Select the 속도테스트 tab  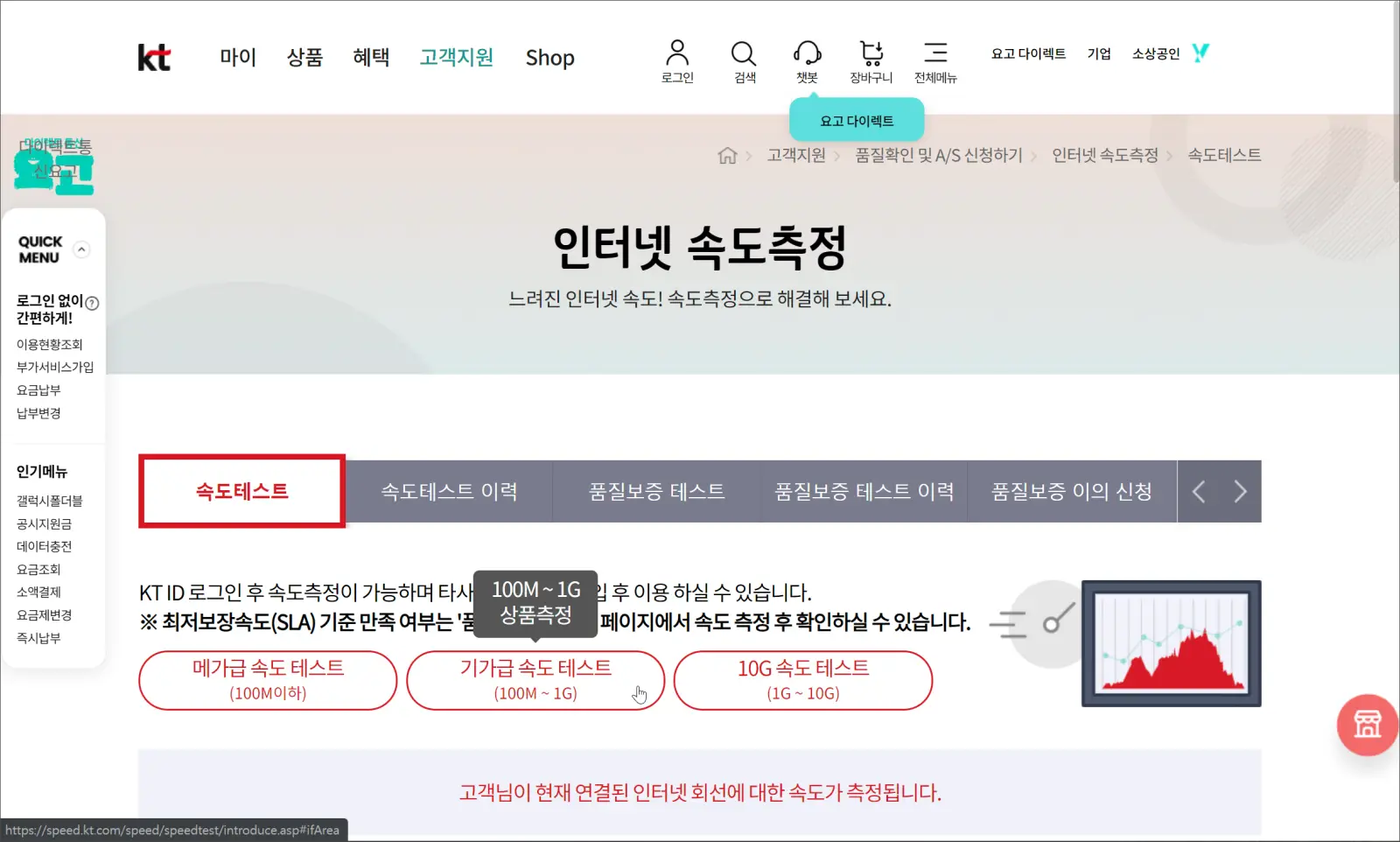tap(242, 491)
